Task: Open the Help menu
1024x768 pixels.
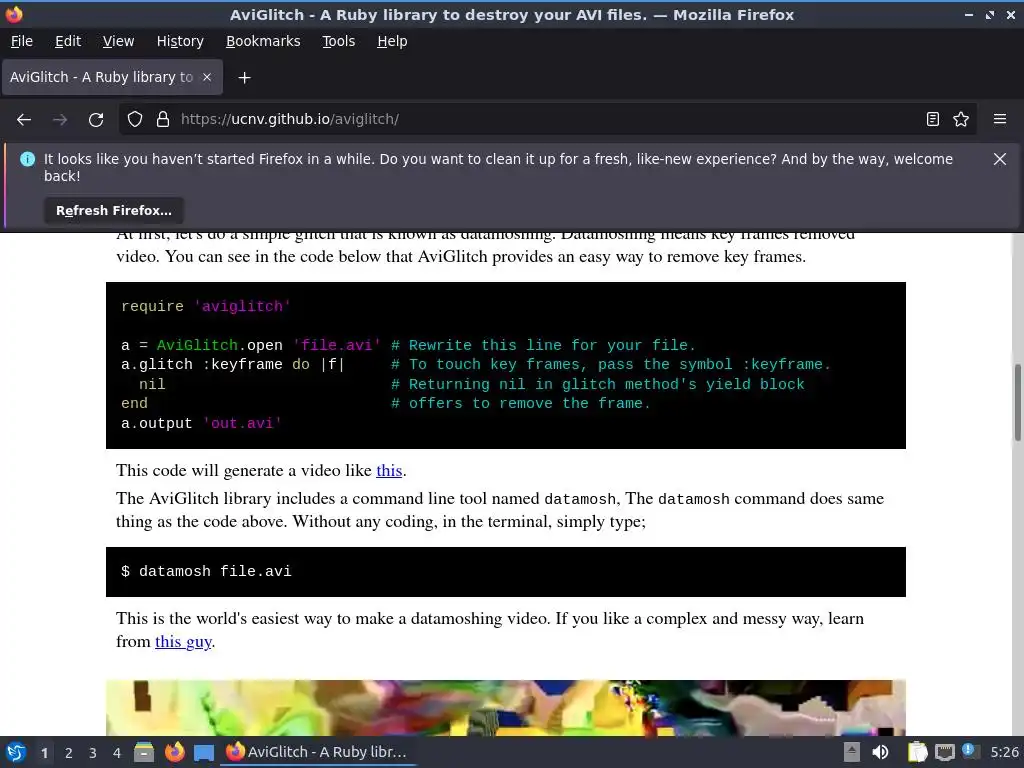Action: (392, 41)
